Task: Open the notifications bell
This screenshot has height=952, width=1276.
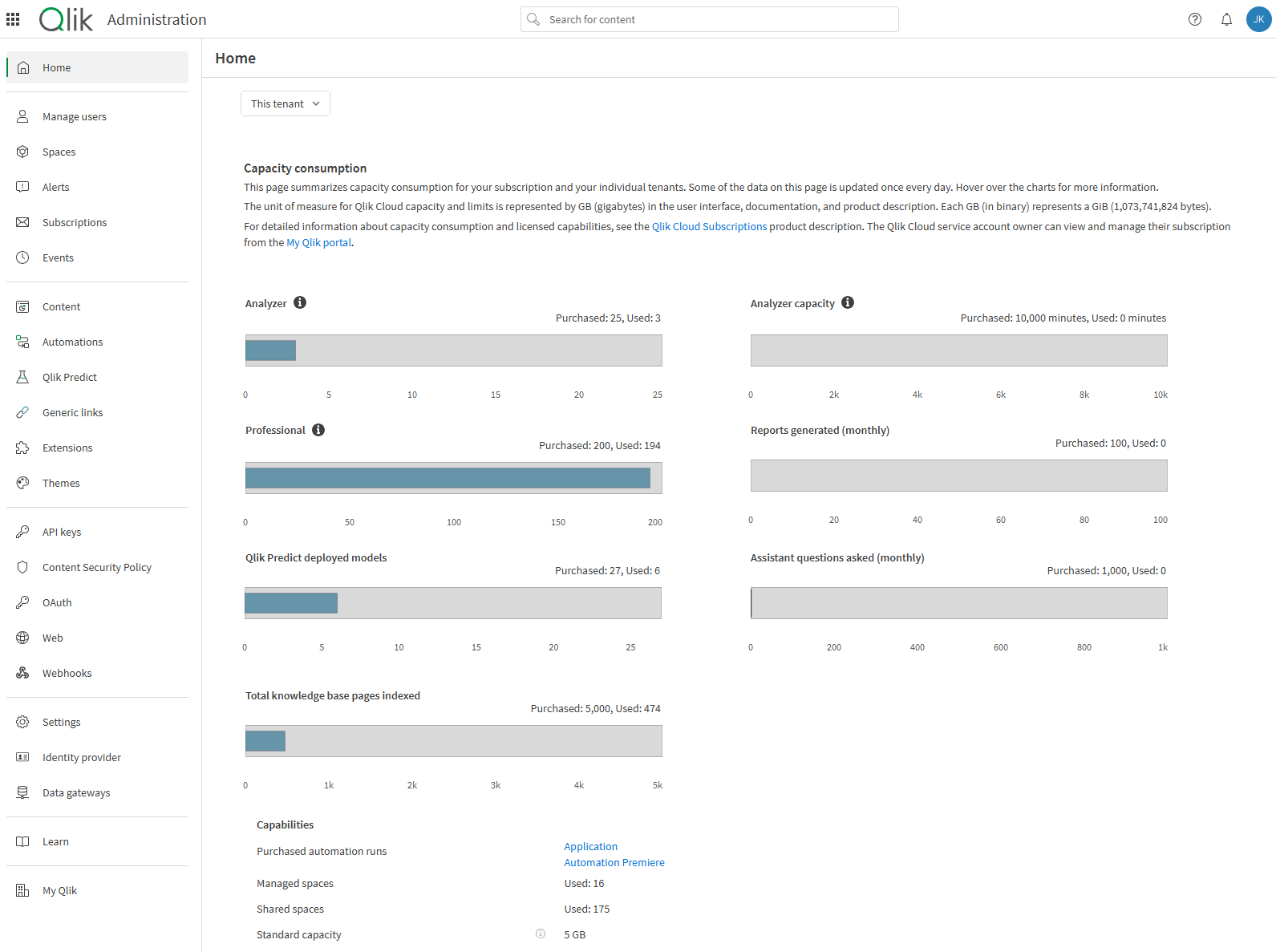Action: (1226, 19)
